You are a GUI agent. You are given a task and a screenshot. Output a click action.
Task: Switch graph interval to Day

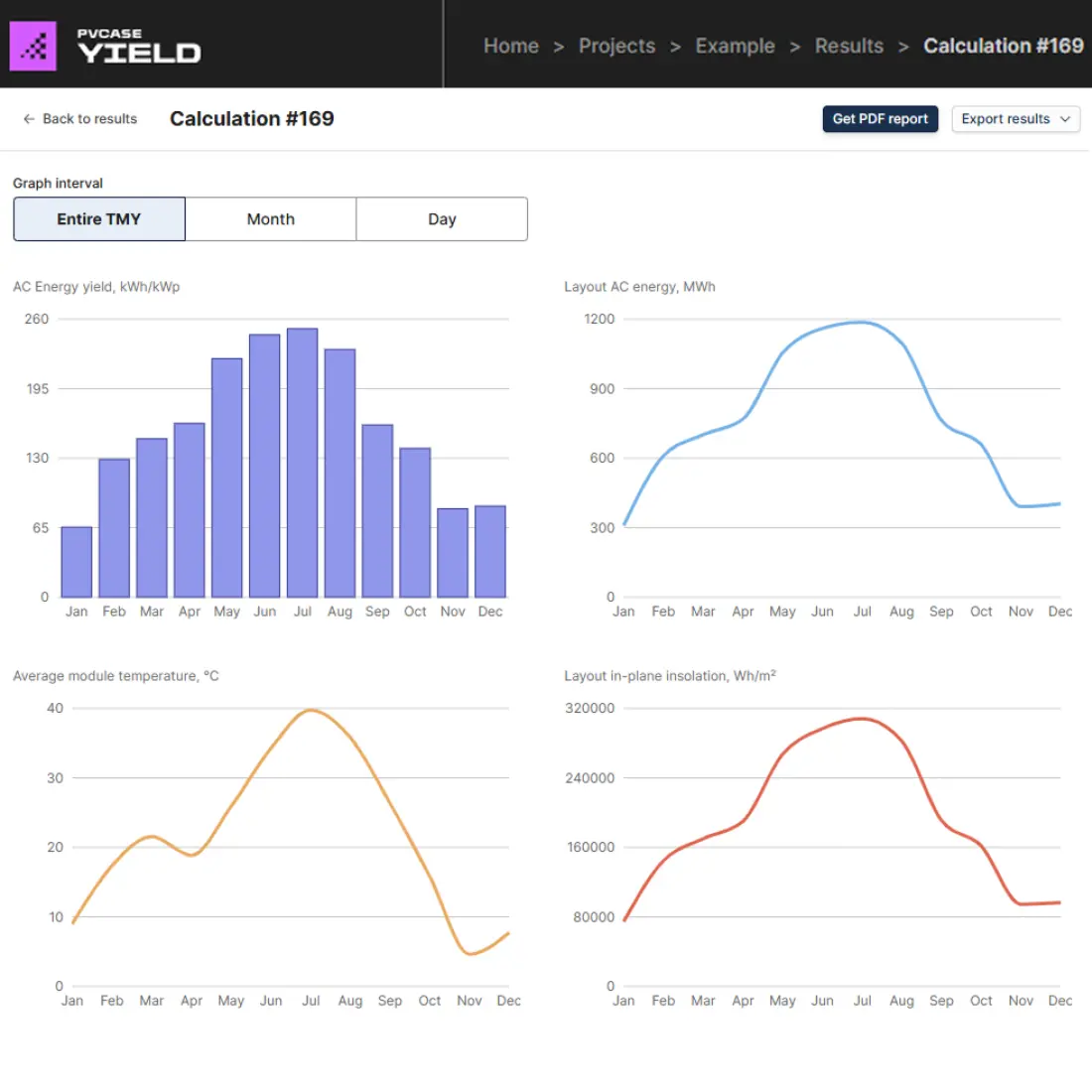[442, 218]
